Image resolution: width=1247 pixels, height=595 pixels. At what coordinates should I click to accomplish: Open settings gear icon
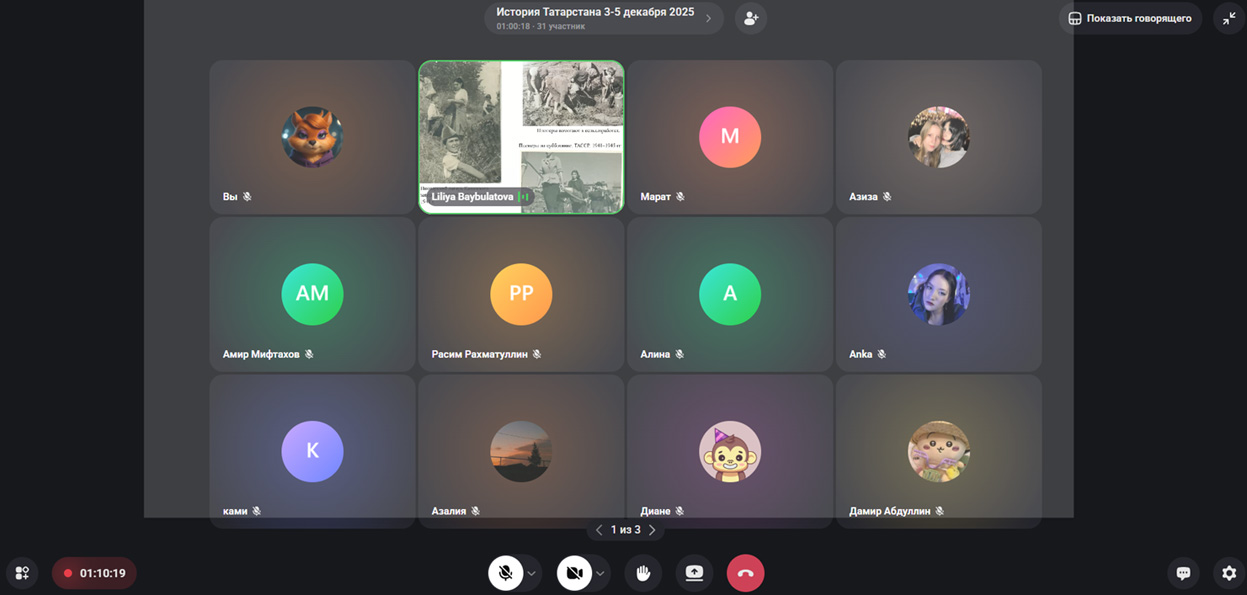(x=1229, y=573)
